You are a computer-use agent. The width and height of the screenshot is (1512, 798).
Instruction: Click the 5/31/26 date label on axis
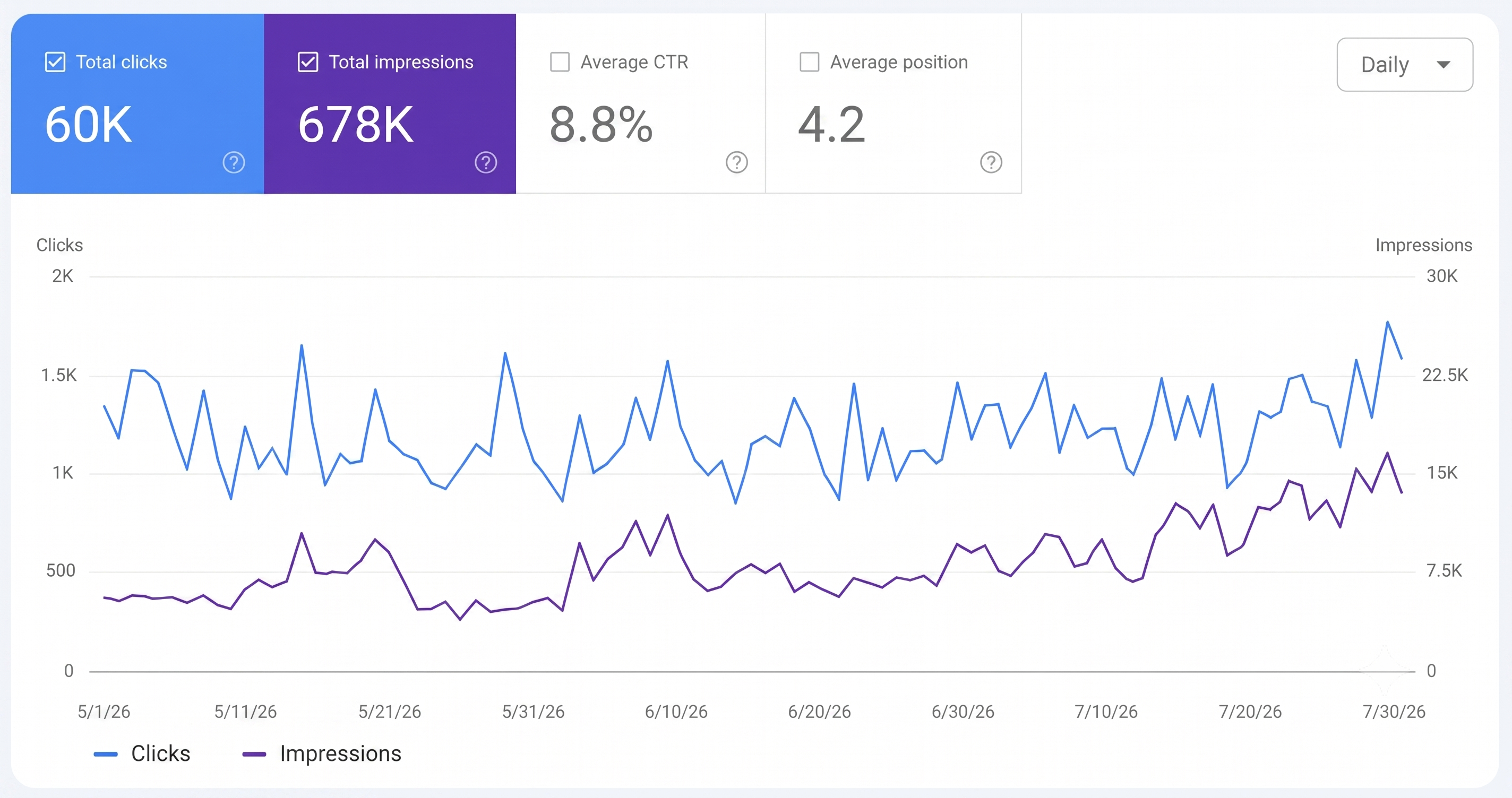pos(533,712)
